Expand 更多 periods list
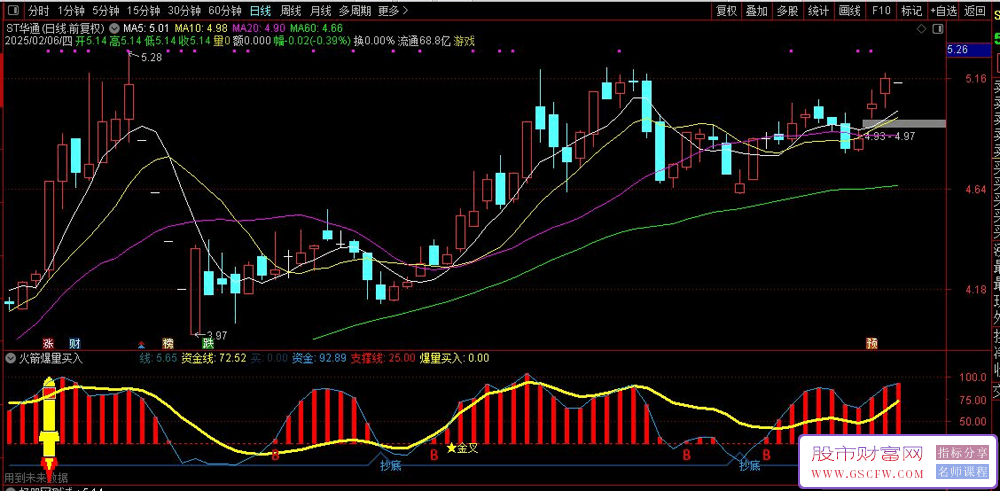This screenshot has height=491, width=1000. click(x=393, y=10)
